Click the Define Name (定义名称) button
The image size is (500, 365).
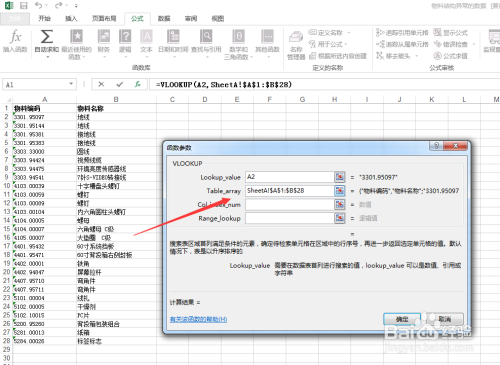pyautogui.click(x=326, y=33)
